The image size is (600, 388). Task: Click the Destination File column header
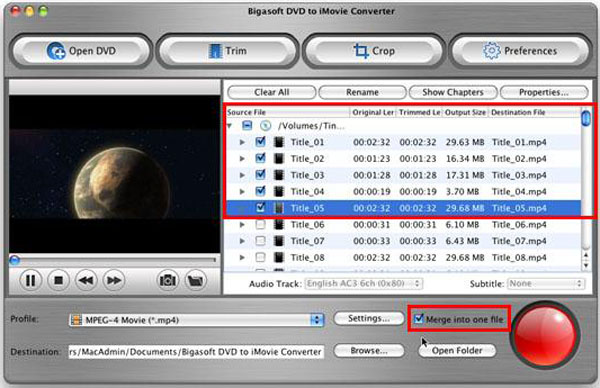coord(535,112)
